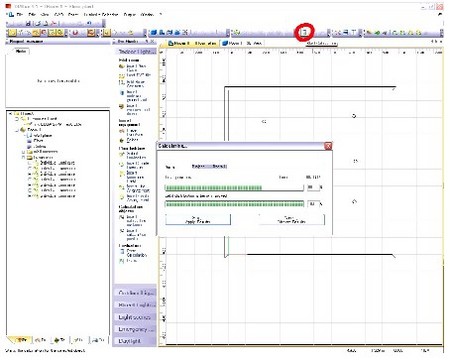Click the green arrow icon in the right toolbar group
Image resolution: width=450 pixels, height=364 pixels.
tap(377, 33)
